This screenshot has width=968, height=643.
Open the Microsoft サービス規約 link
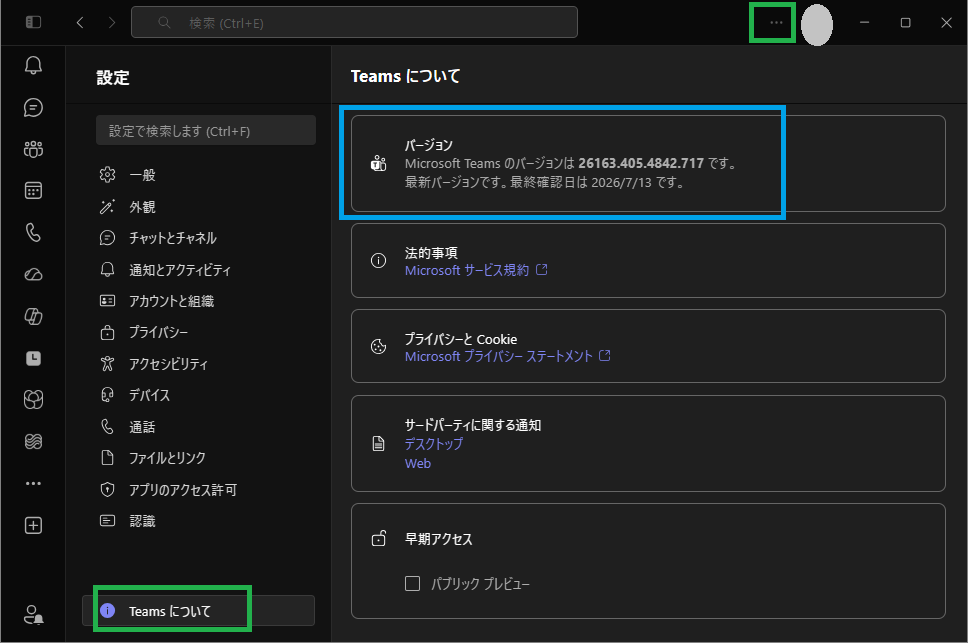point(476,270)
